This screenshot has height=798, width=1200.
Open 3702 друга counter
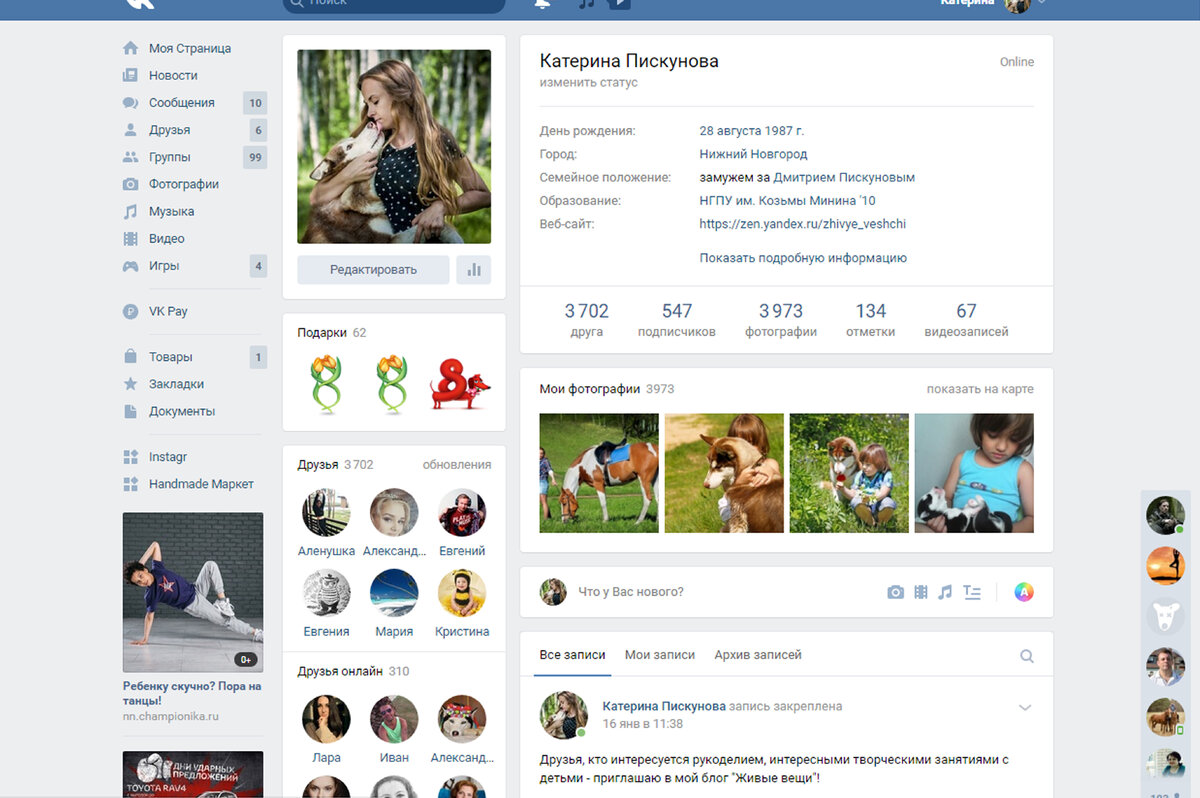(587, 320)
